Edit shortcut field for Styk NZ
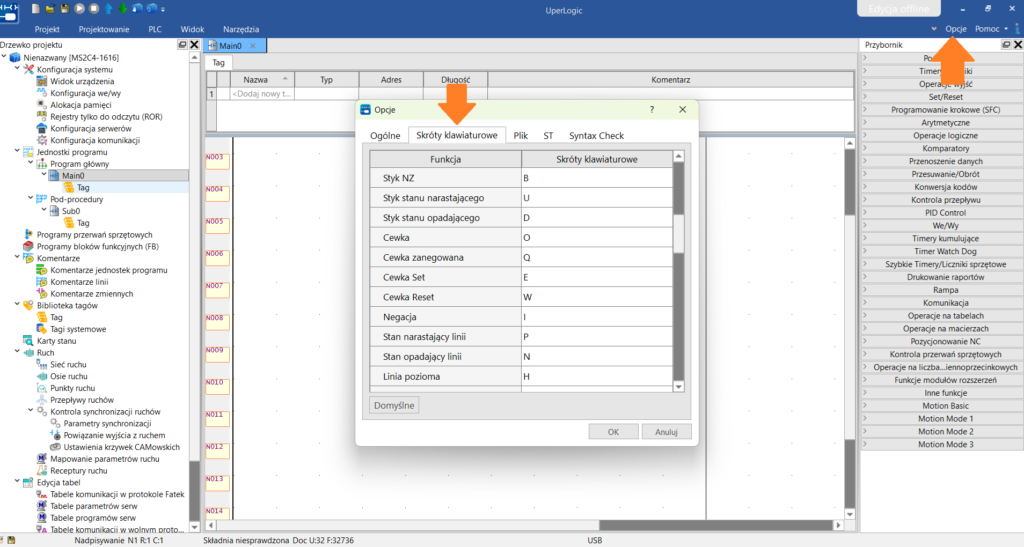1024x547 pixels. click(596, 178)
